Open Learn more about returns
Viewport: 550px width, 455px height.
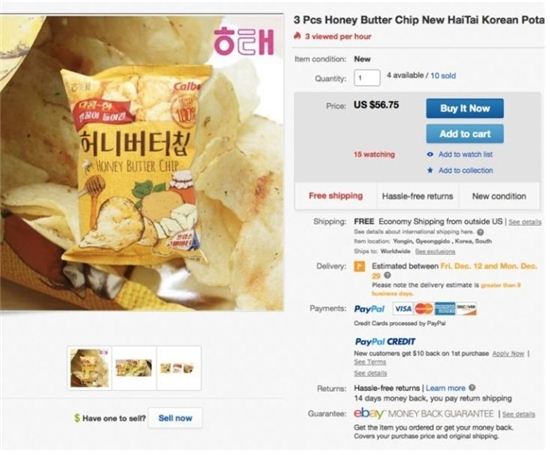coord(445,388)
